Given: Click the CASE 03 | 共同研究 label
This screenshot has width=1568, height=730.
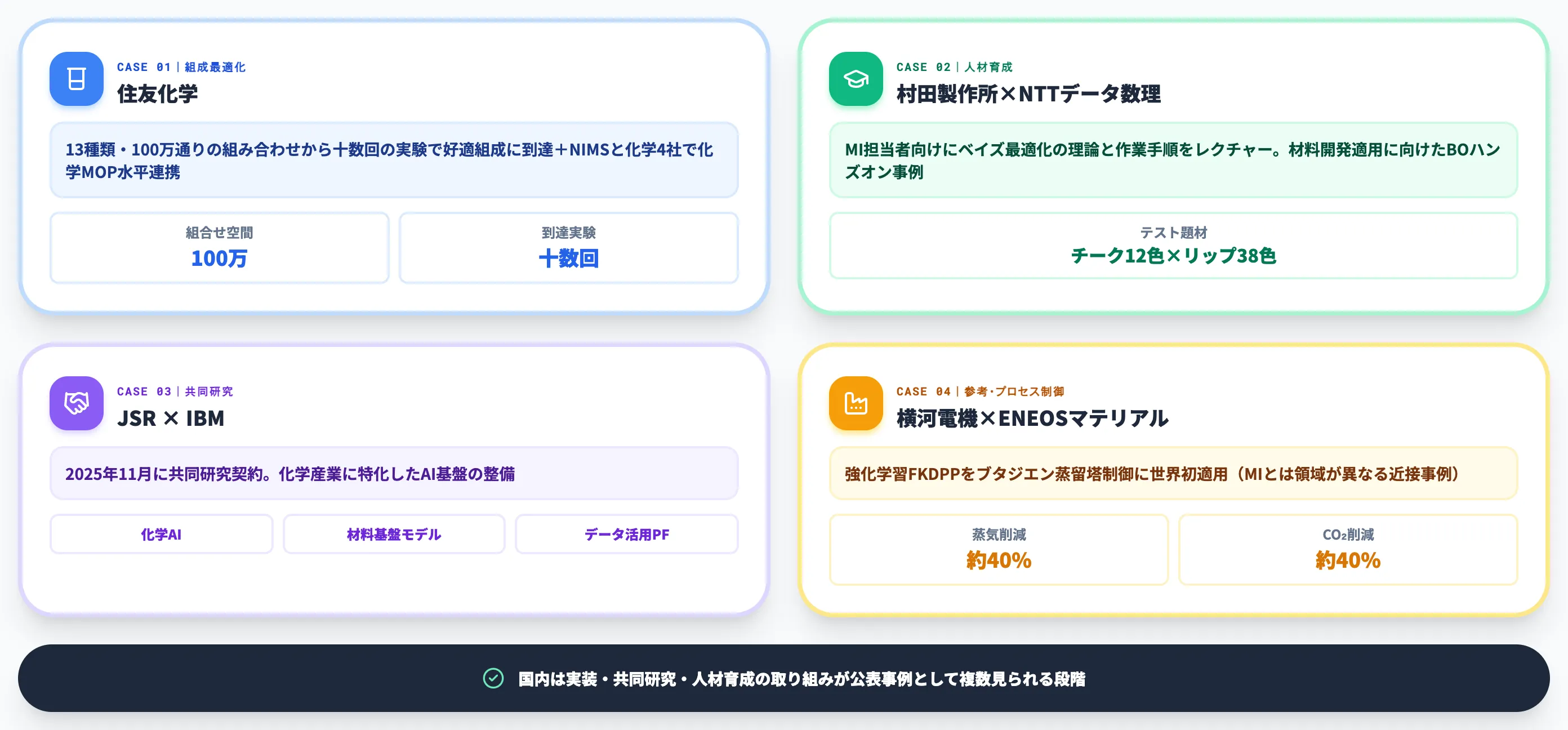Looking at the screenshot, I should (175, 391).
